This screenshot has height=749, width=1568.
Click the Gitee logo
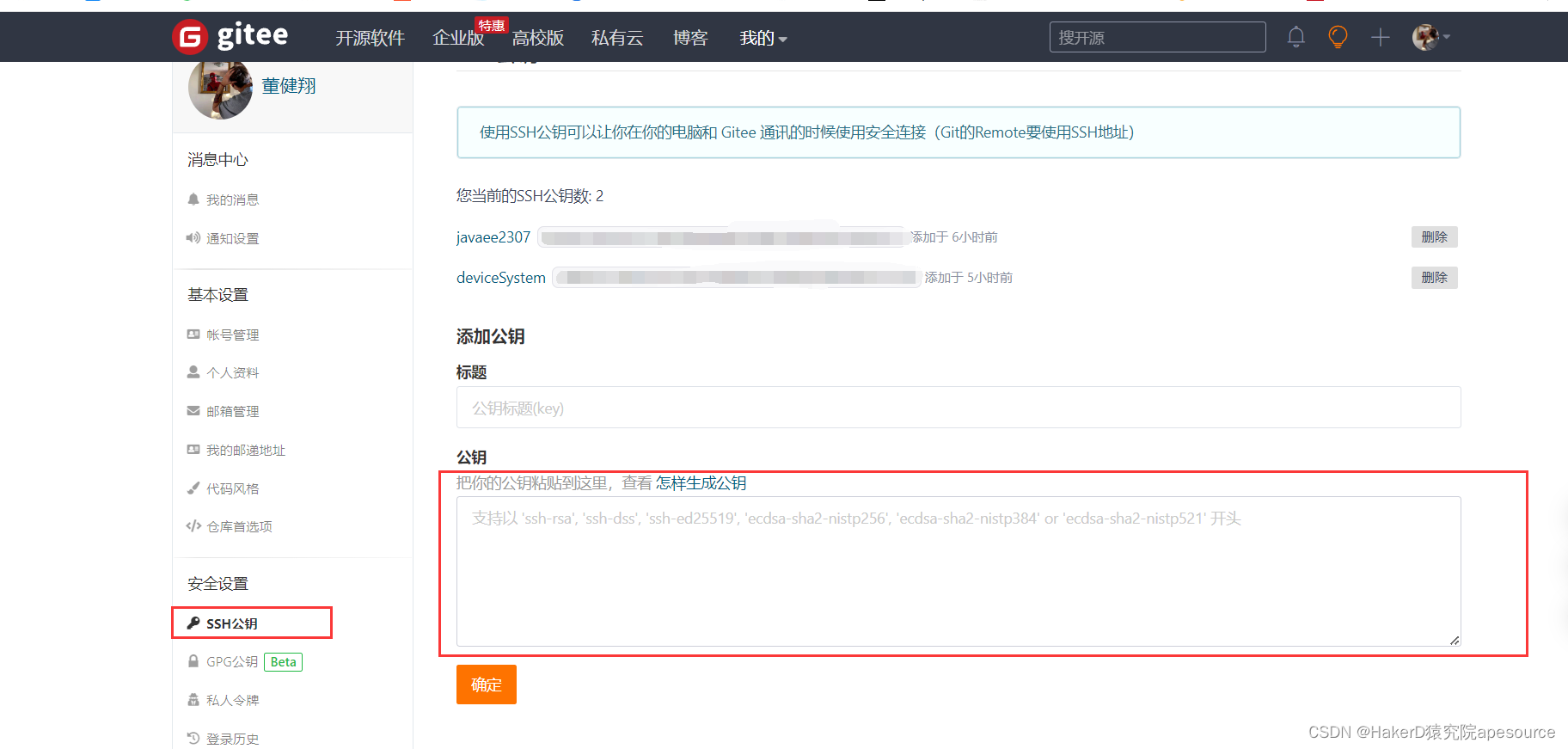(230, 36)
